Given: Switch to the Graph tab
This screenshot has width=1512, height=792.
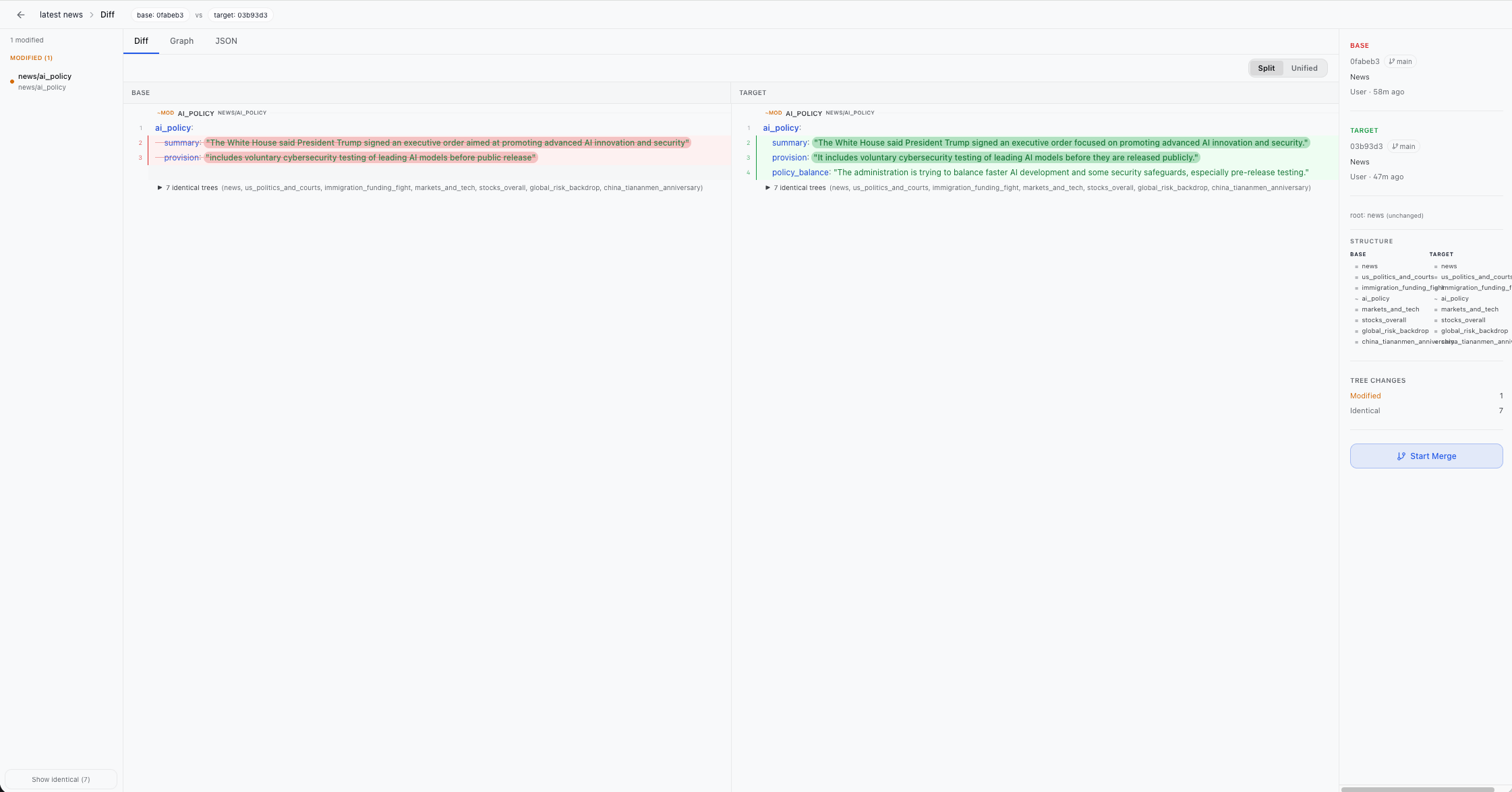Looking at the screenshot, I should tap(181, 41).
